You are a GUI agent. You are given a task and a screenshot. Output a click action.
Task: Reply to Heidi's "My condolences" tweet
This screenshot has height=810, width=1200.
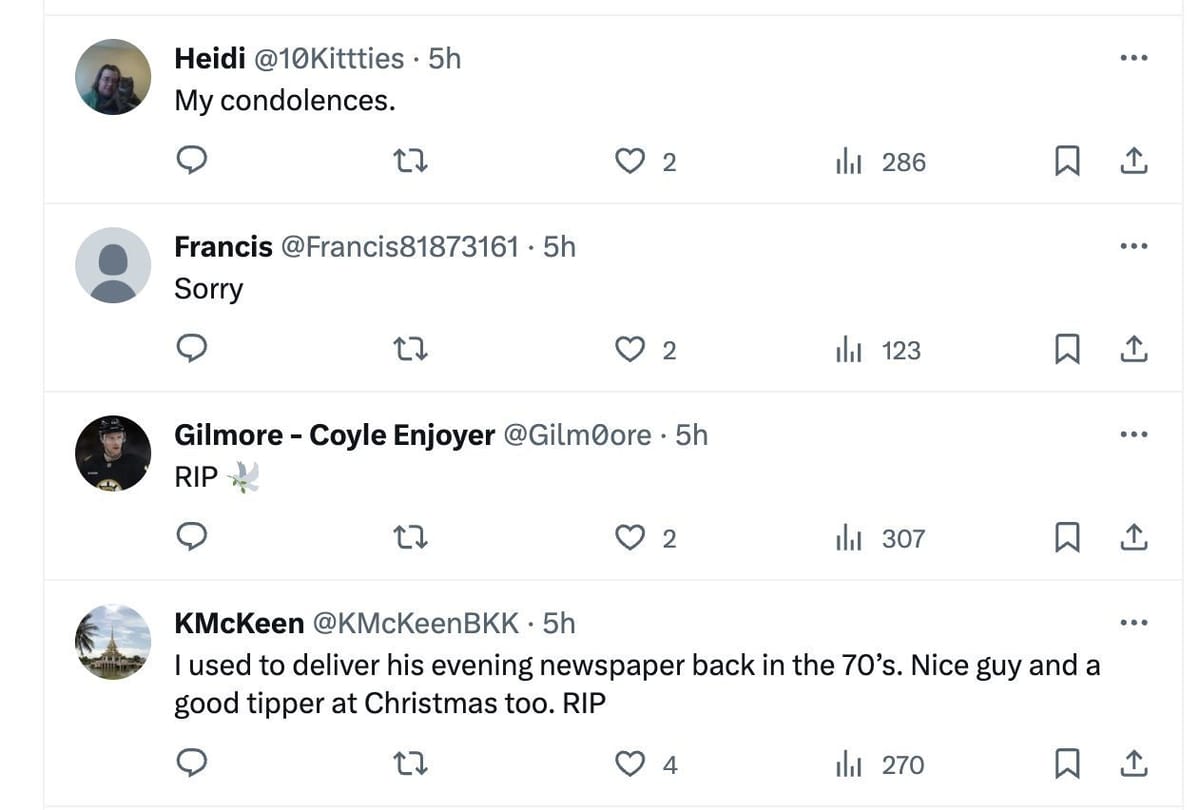pyautogui.click(x=191, y=161)
